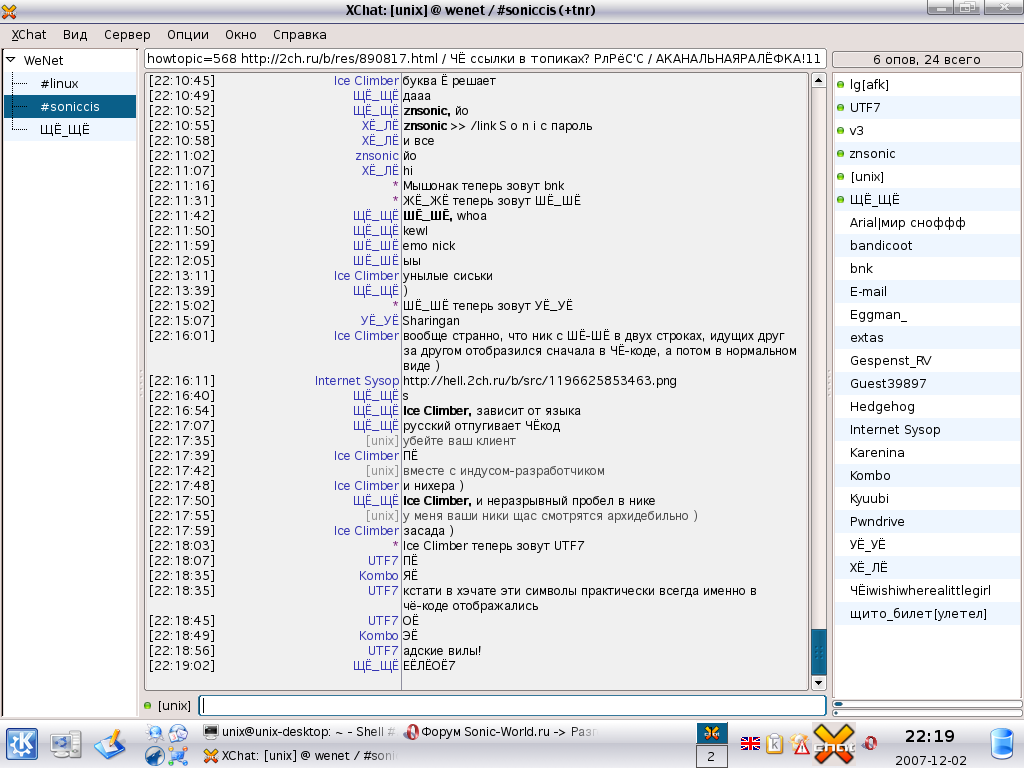Open the hell.2ch.ru png link
The height and width of the screenshot is (768, 1024).
click(x=539, y=381)
